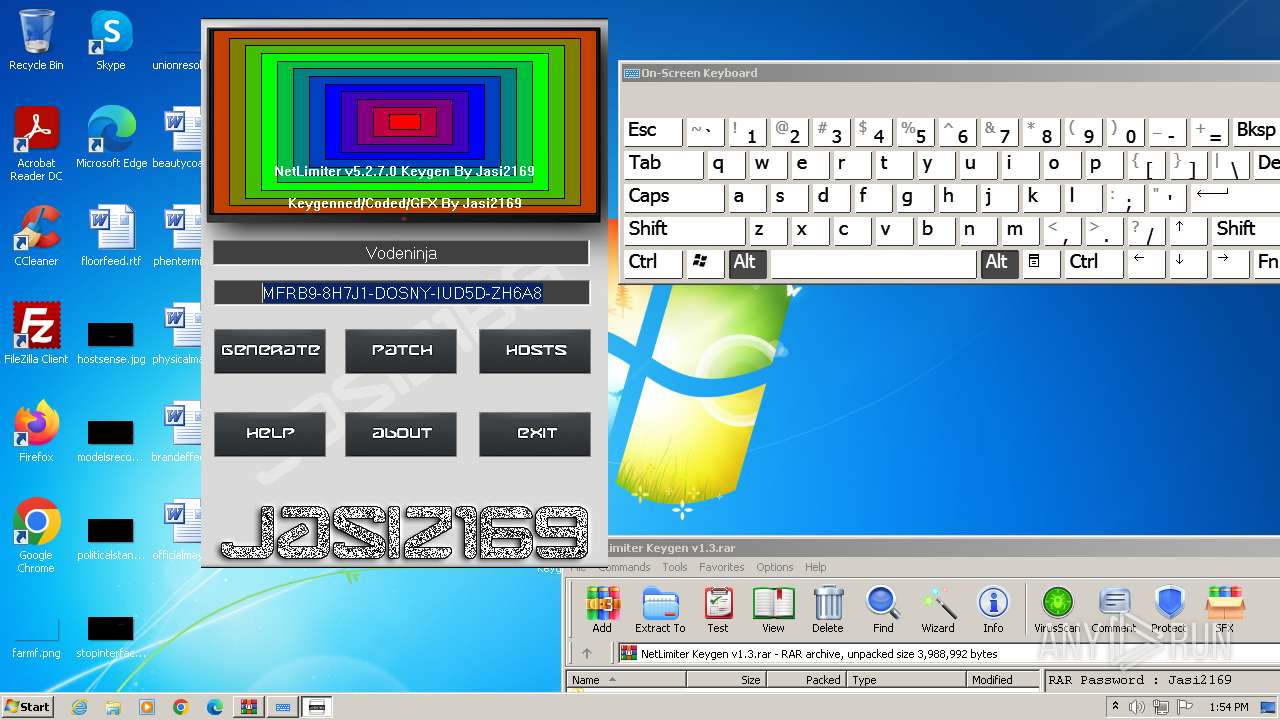Click the Tab key on On-Screen Keyboard

click(x=663, y=164)
